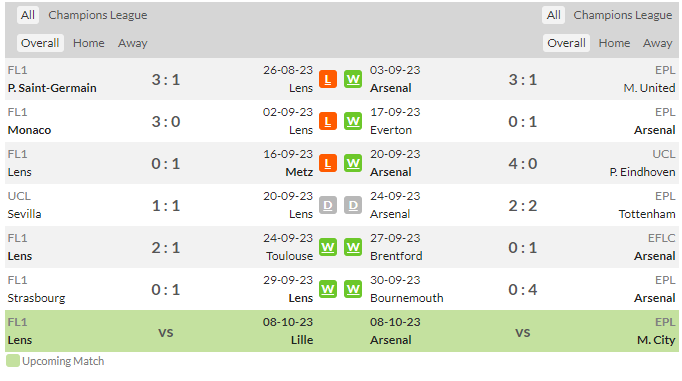Select the right Overall filter
The height and width of the screenshot is (381, 682).
(566, 43)
